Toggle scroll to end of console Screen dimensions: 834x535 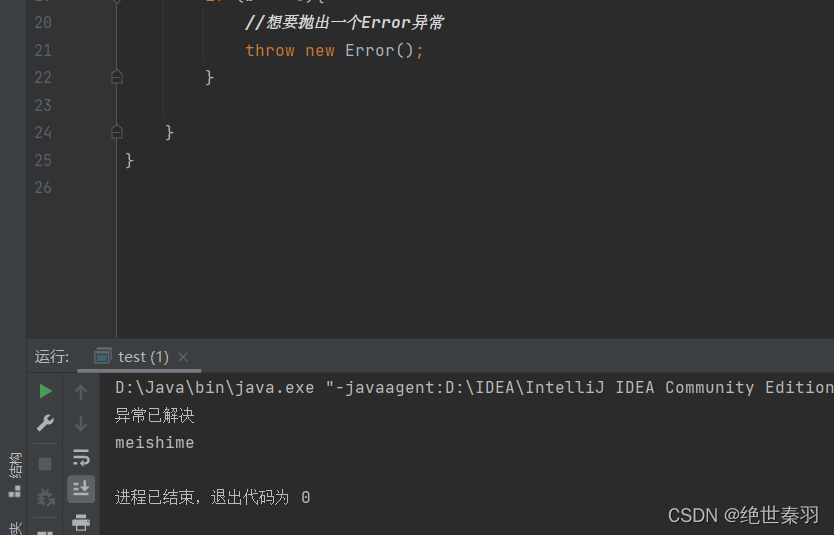(x=81, y=489)
